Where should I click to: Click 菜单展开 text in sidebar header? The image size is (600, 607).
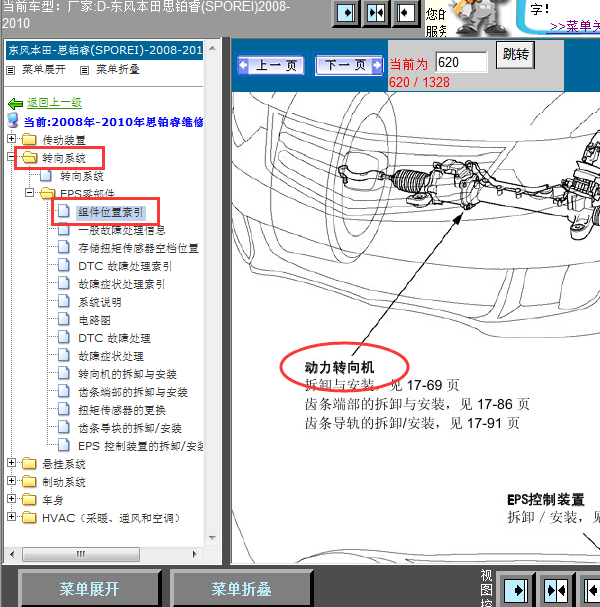pyautogui.click(x=44, y=70)
